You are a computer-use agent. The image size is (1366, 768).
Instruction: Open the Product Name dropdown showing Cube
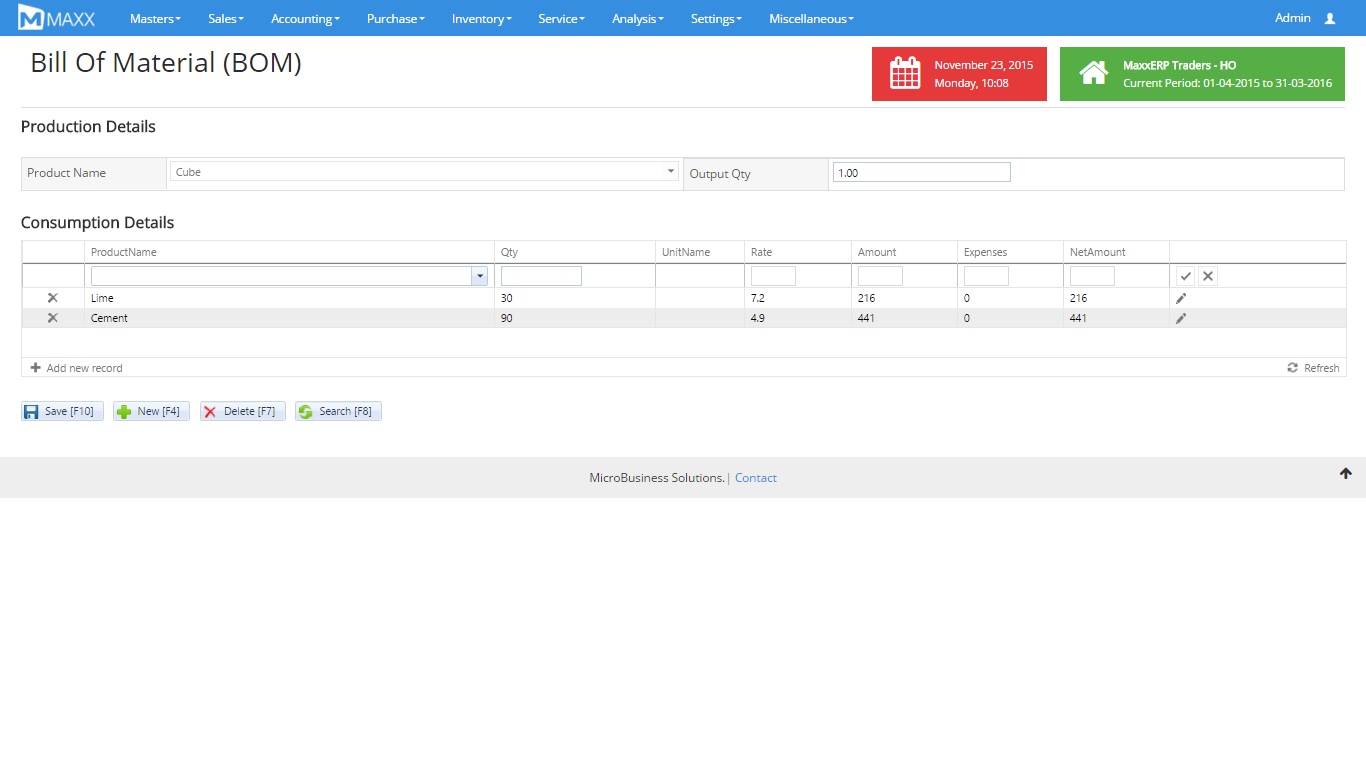click(671, 172)
